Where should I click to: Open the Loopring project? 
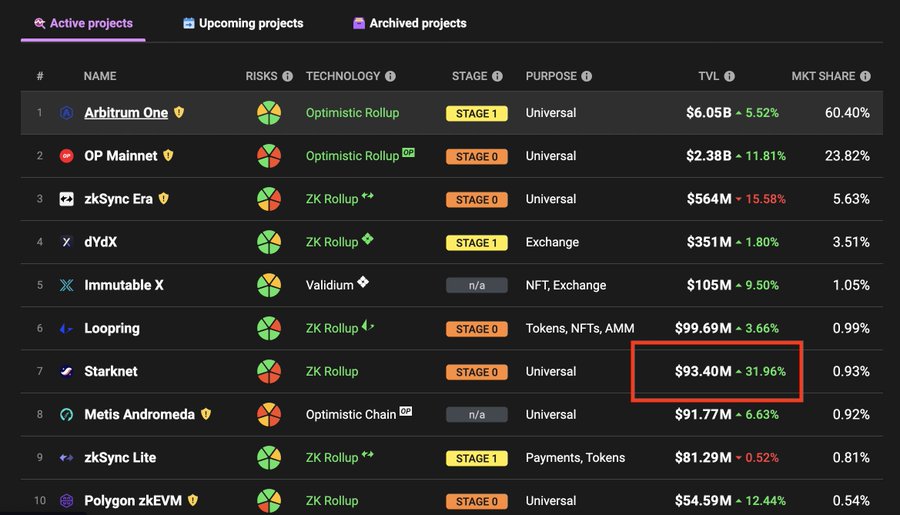coord(112,328)
